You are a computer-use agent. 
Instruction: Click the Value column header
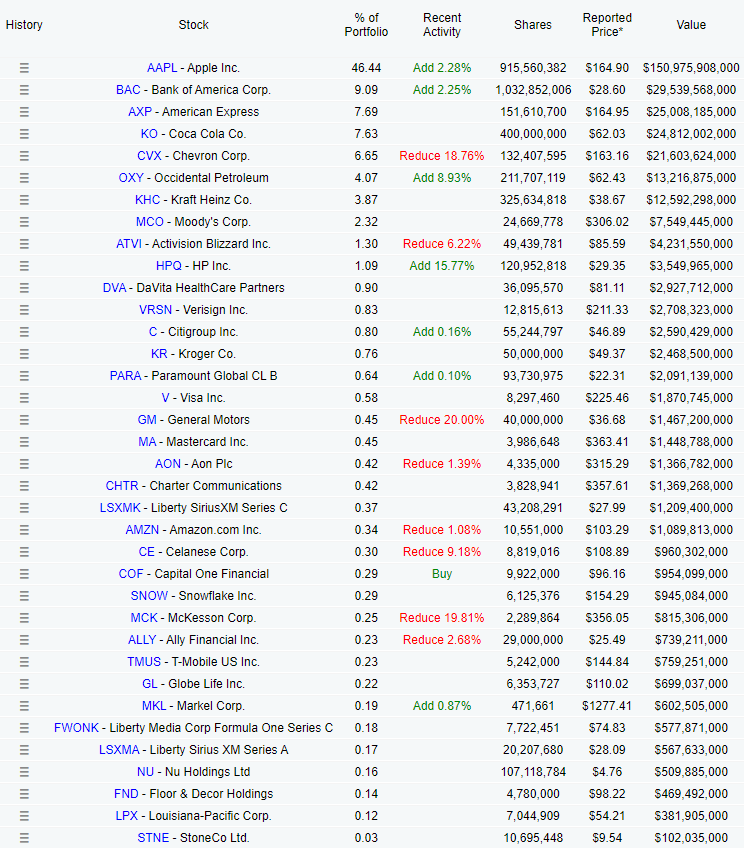click(691, 25)
